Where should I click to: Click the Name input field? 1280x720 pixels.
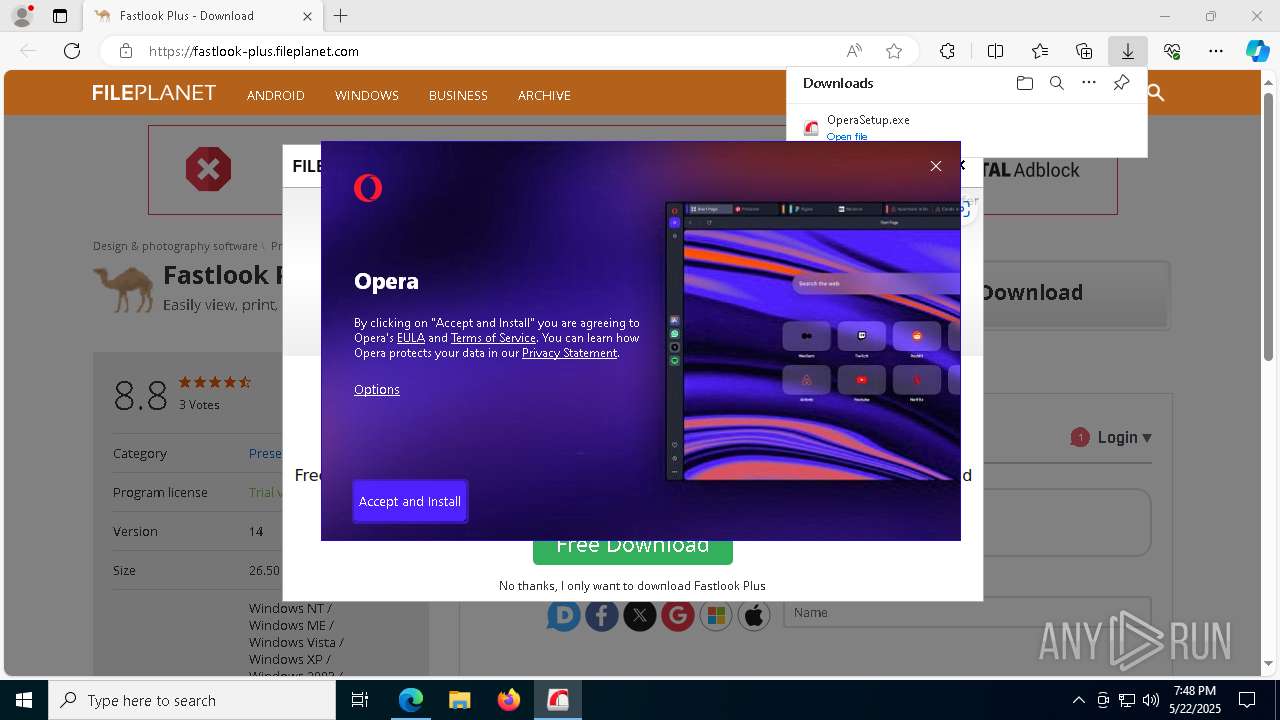[x=966, y=612]
